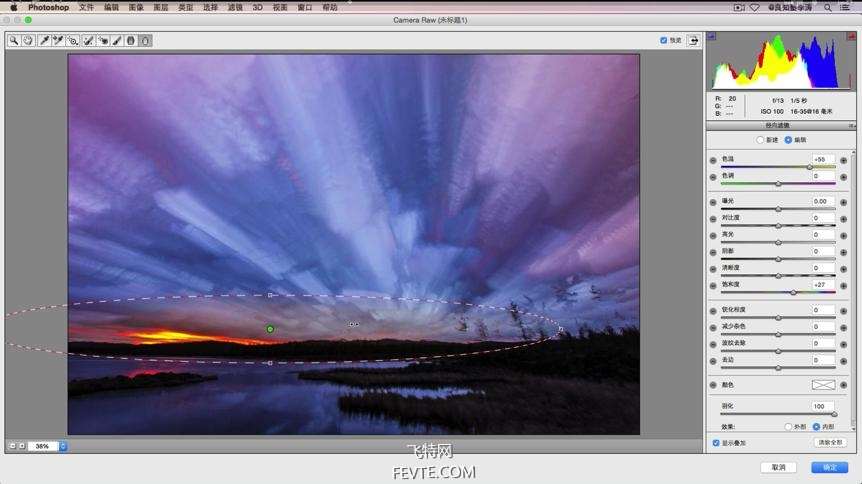Click the 颜色 color swatch box
862x484 pixels.
pos(824,385)
